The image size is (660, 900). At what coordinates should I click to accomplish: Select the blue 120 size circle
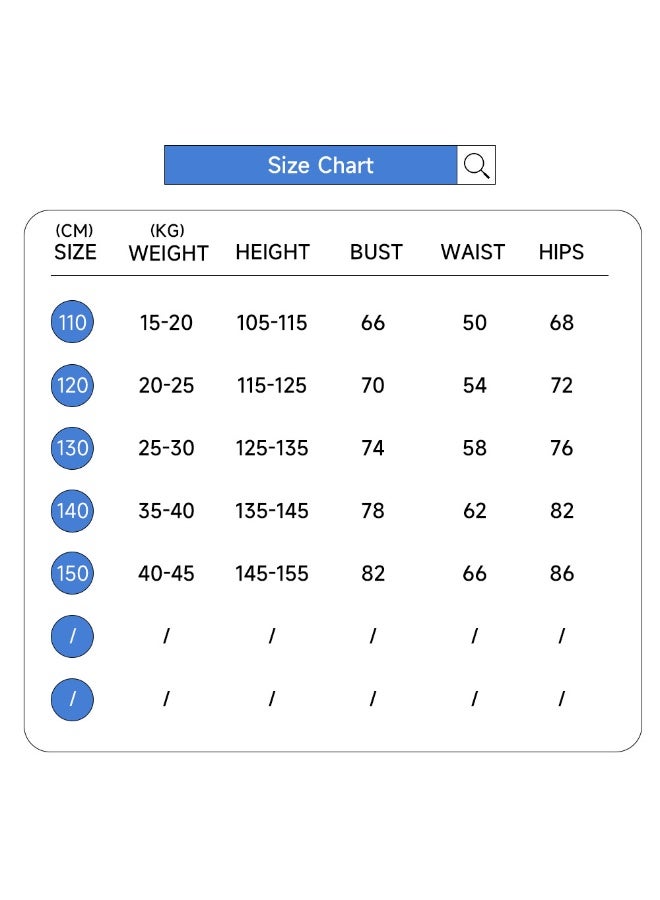pyautogui.click(x=72, y=385)
